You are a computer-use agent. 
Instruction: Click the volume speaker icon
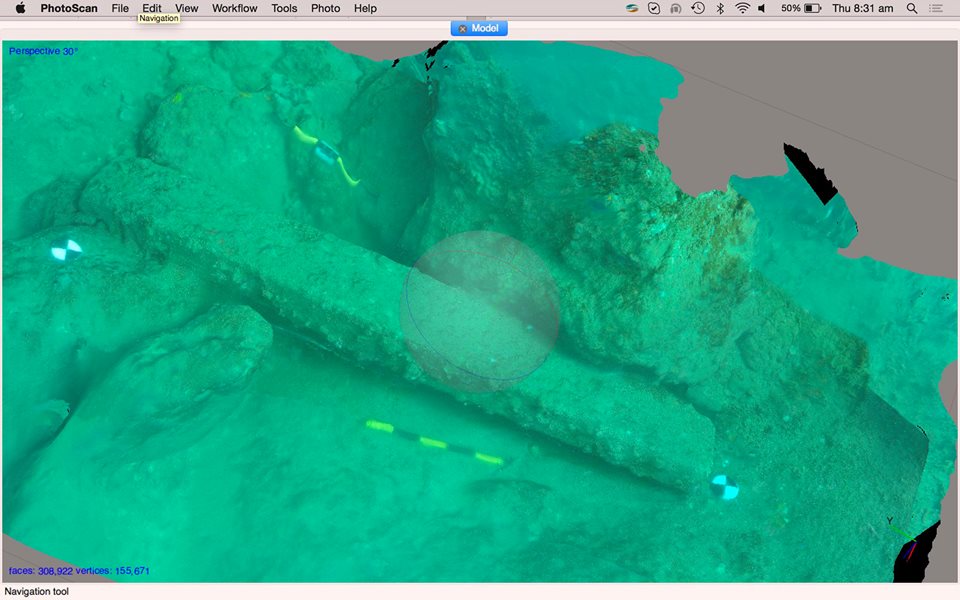coord(762,8)
